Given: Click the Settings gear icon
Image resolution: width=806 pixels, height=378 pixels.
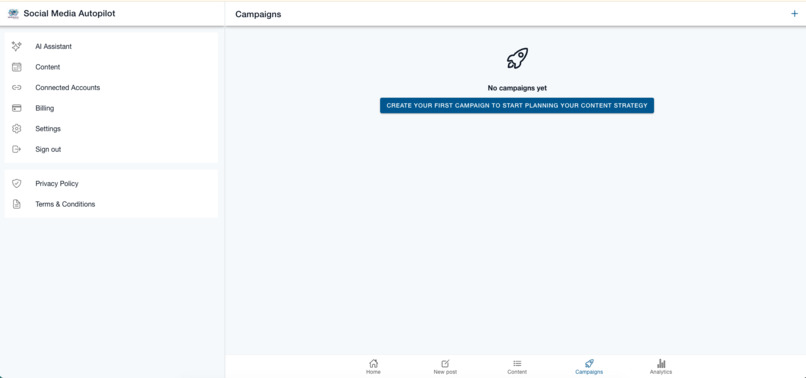Looking at the screenshot, I should point(16,129).
